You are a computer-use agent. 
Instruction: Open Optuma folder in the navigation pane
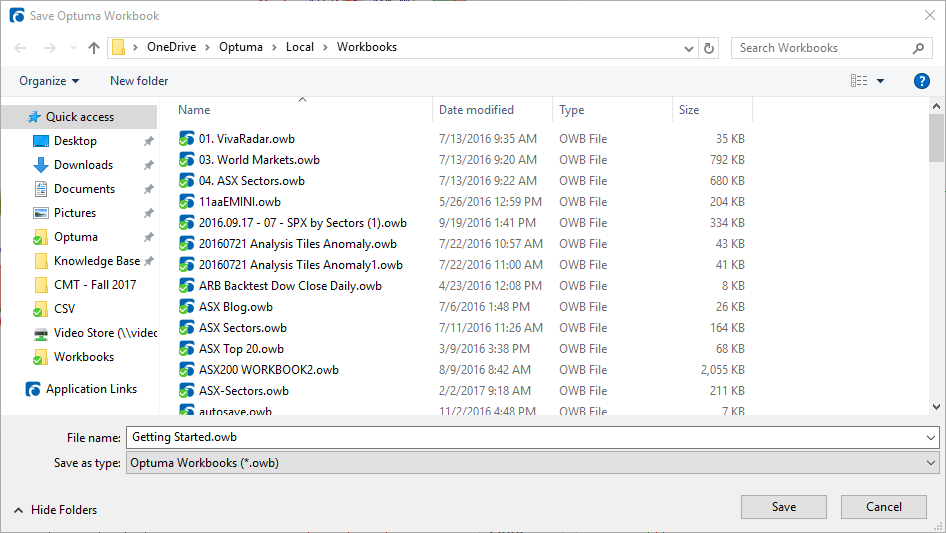(x=75, y=237)
